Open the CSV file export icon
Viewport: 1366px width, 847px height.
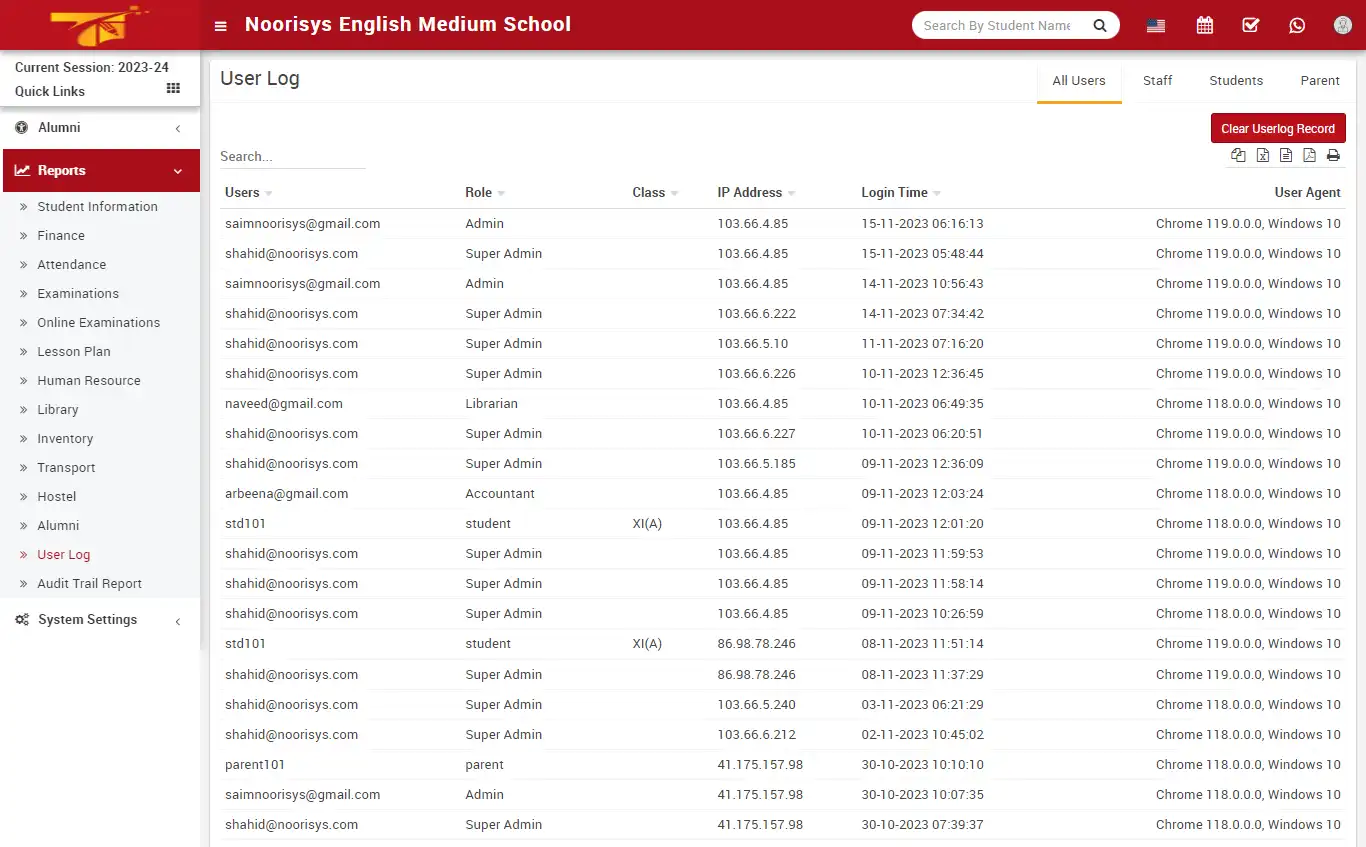(x=1286, y=155)
